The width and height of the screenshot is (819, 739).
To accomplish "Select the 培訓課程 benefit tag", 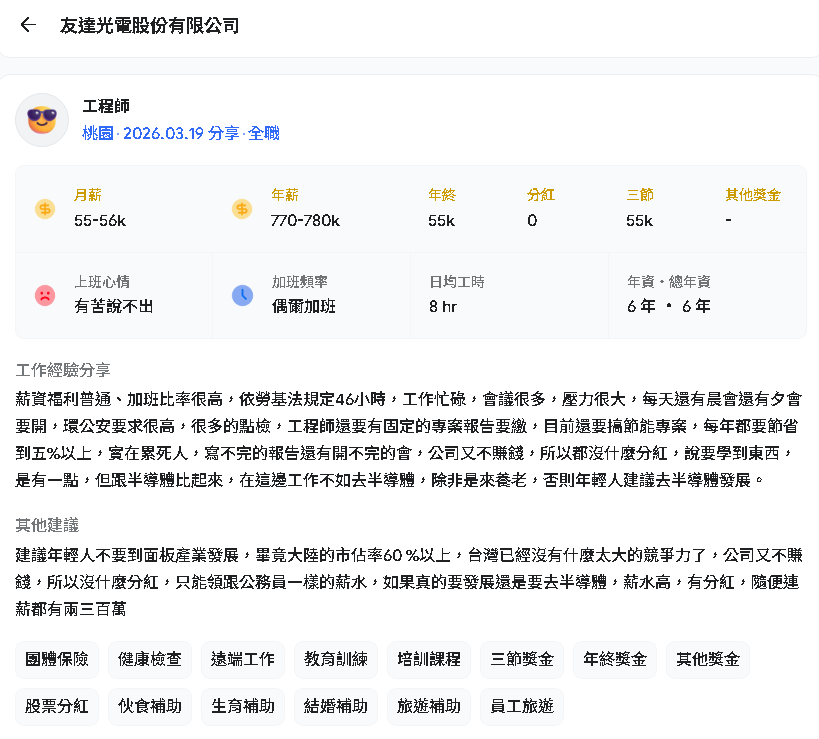I will click(x=429, y=660).
